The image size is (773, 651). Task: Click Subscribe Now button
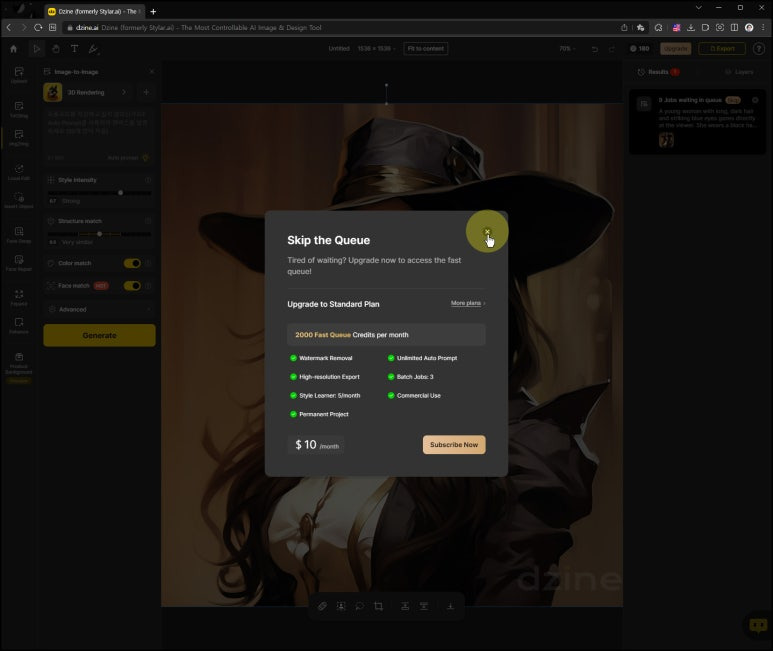[x=454, y=445]
